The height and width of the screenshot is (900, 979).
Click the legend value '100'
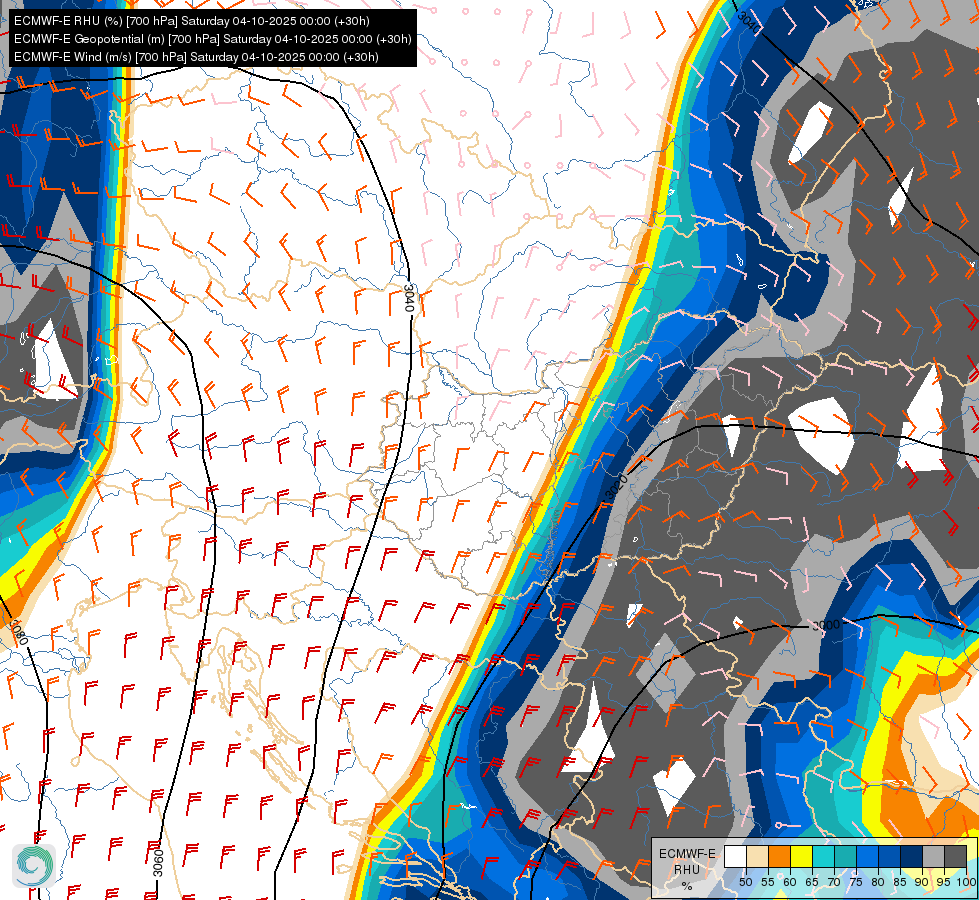[x=965, y=882]
